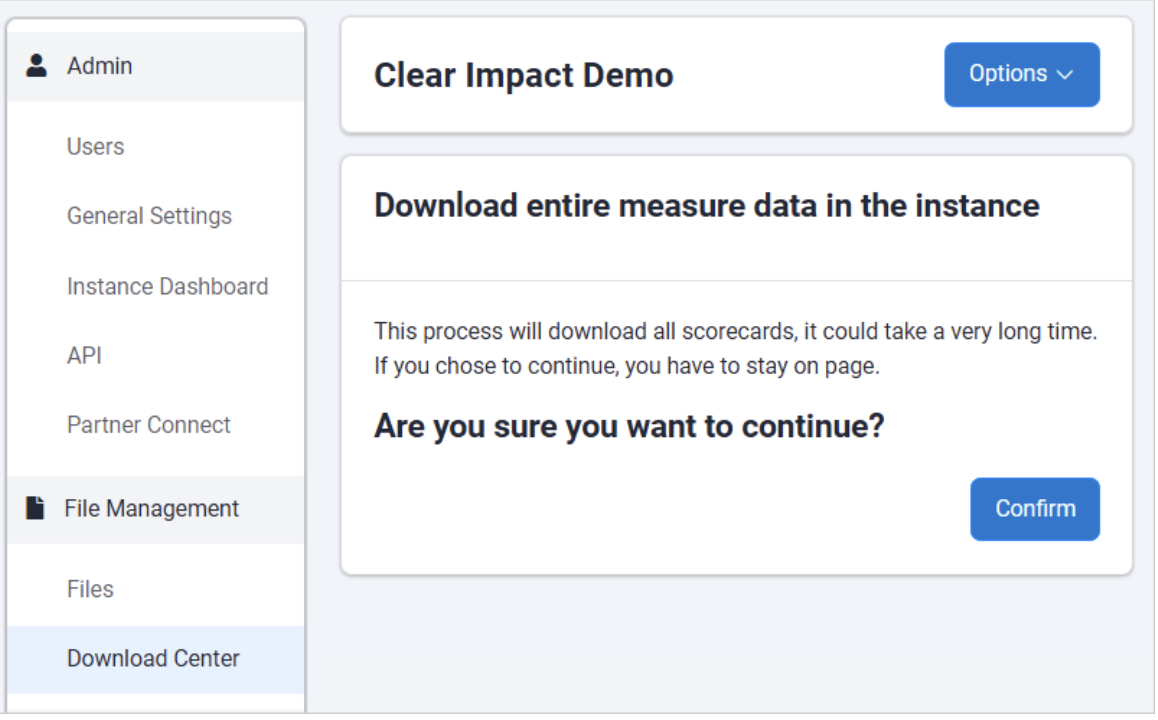Open Files under File Management
This screenshot has width=1158, height=720.
coord(90,590)
